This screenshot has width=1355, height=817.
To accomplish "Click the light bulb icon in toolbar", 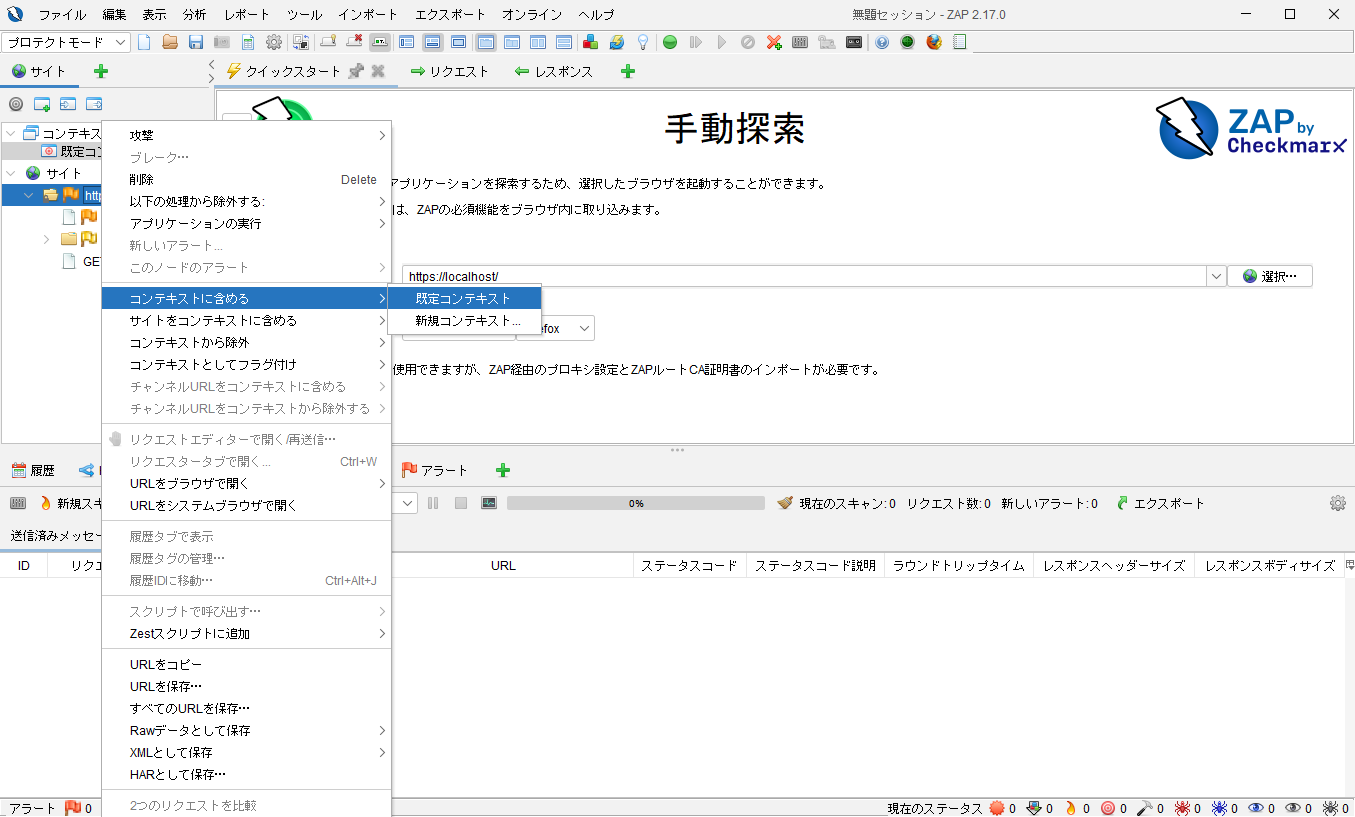I will 643,42.
